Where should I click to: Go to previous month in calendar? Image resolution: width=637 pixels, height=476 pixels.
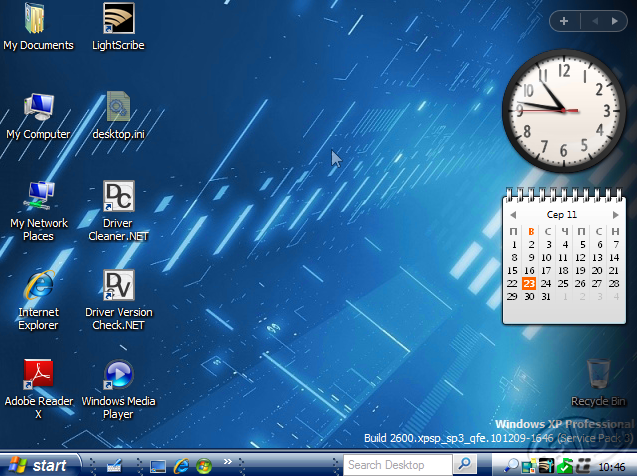[513, 215]
